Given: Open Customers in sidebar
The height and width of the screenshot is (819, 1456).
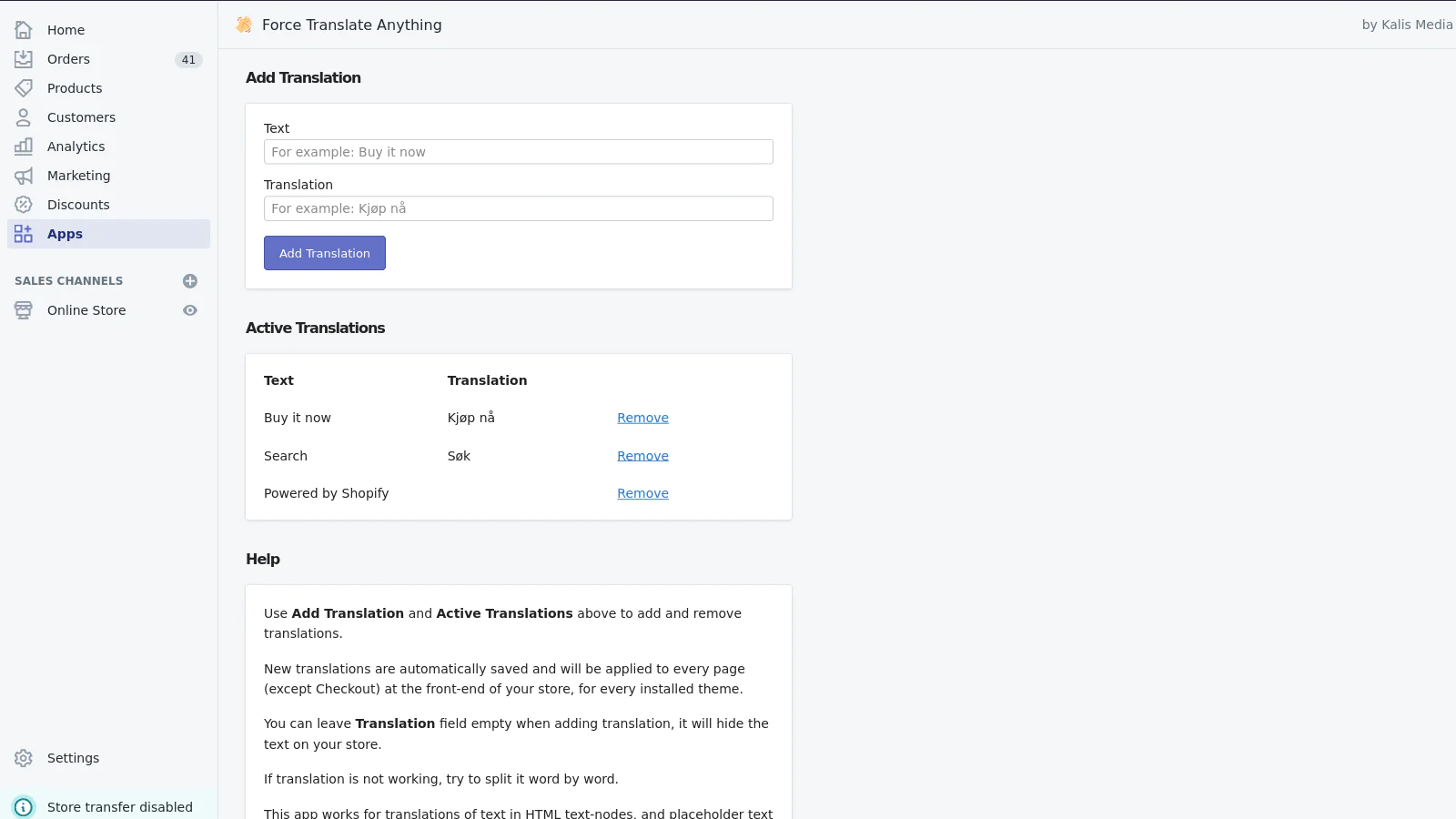Looking at the screenshot, I should pyautogui.click(x=108, y=117).
